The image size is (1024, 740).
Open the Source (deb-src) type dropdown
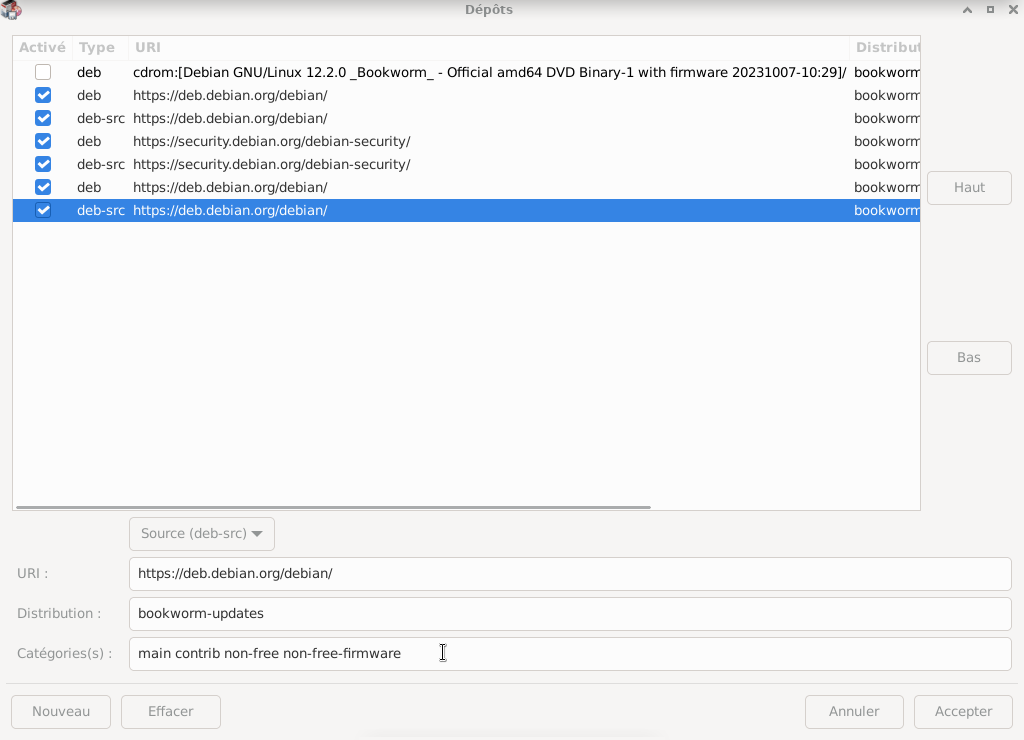pyautogui.click(x=202, y=534)
